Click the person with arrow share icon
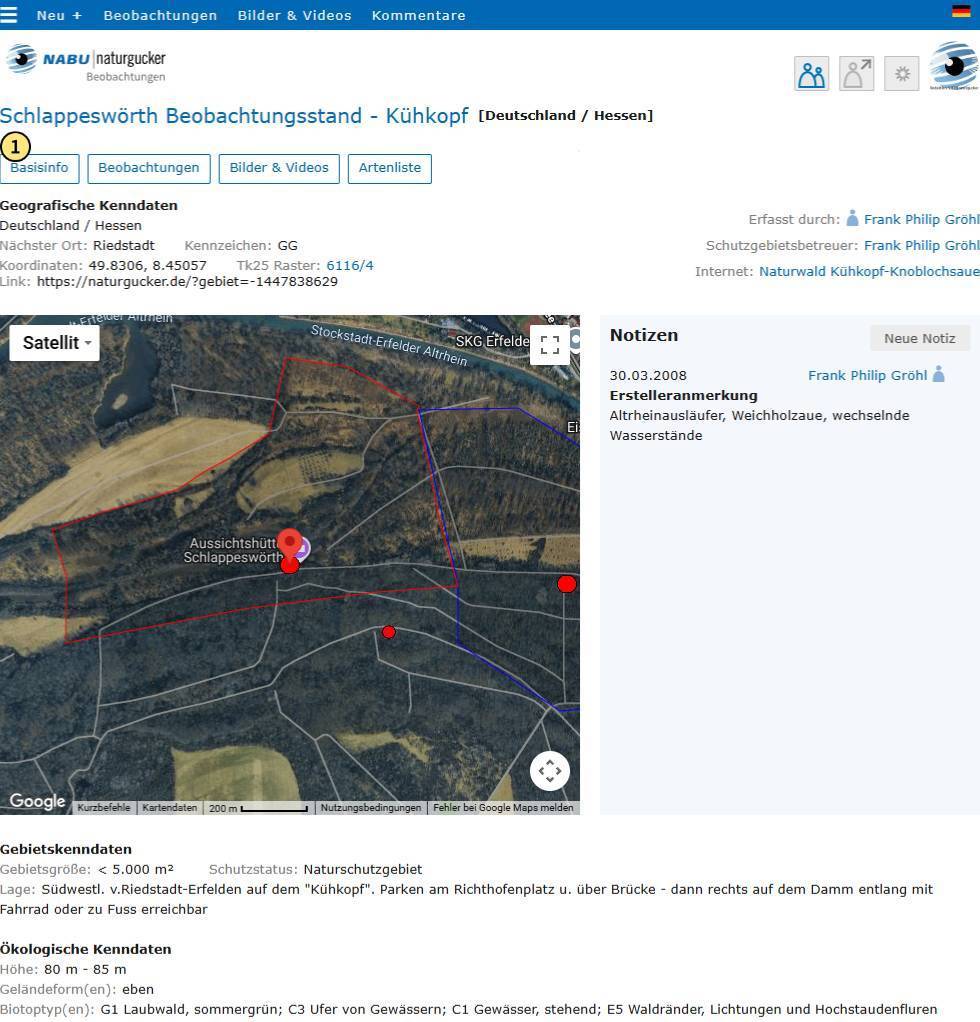This screenshot has height=1022, width=980. point(856,73)
